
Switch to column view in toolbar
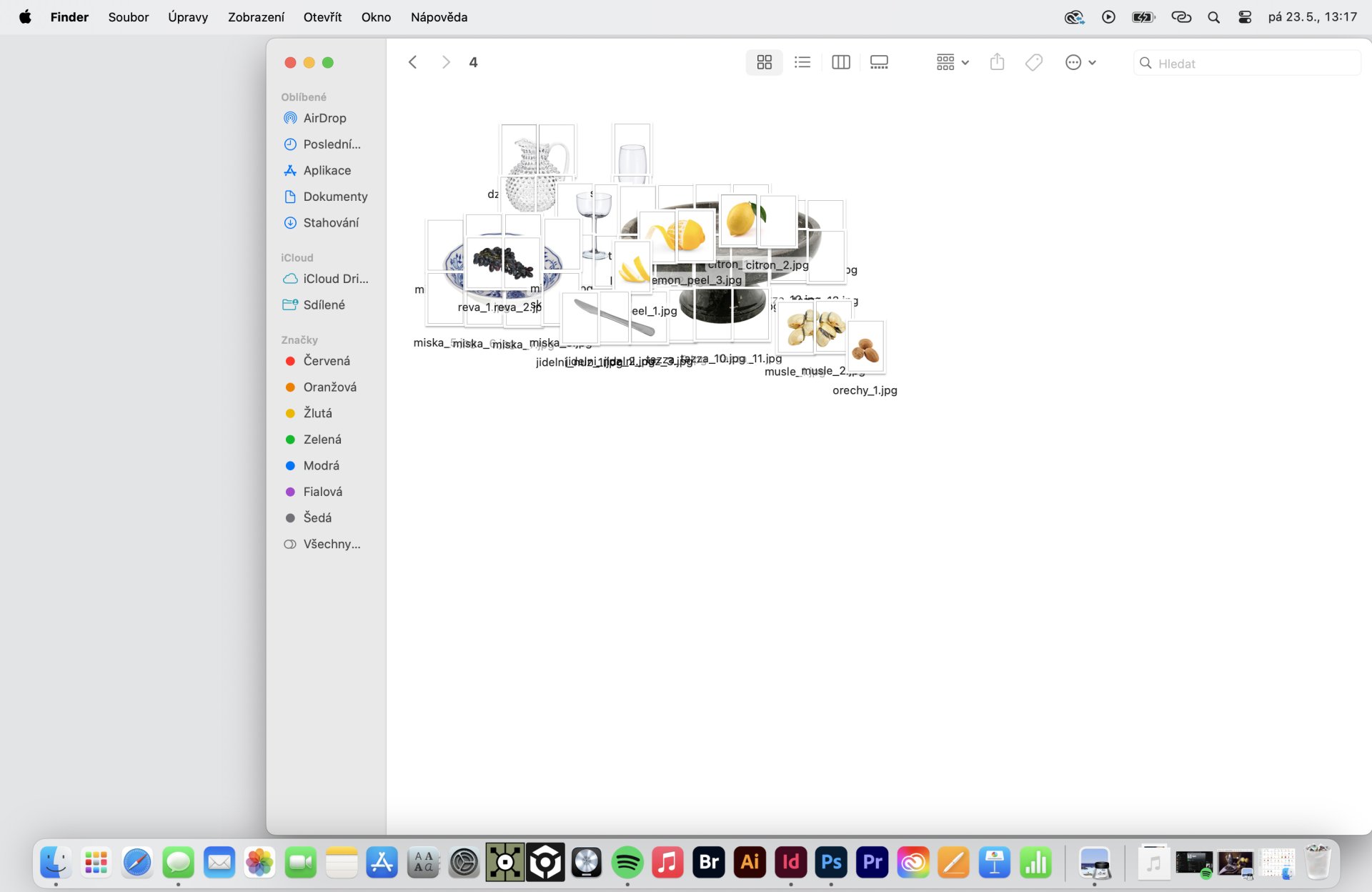pos(841,63)
